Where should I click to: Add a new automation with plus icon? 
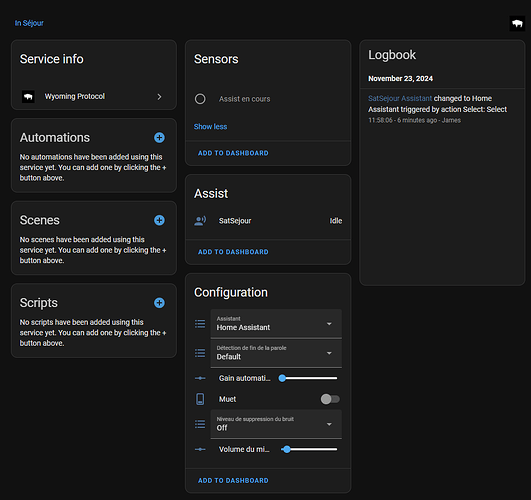[159, 138]
